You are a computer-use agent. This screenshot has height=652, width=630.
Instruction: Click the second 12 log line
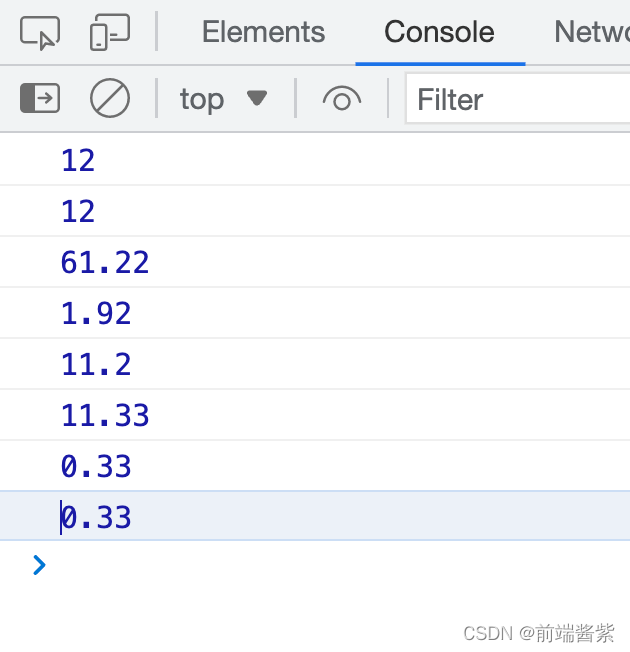pos(78,211)
